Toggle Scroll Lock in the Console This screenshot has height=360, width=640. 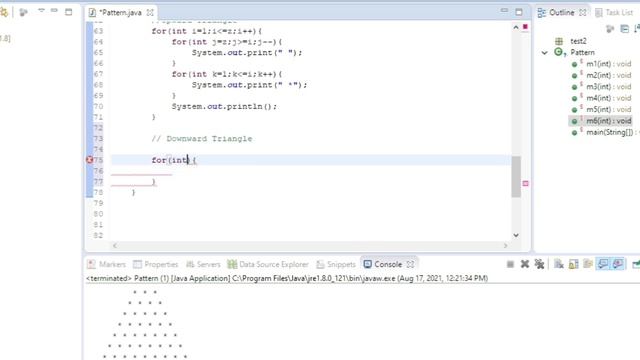point(573,264)
